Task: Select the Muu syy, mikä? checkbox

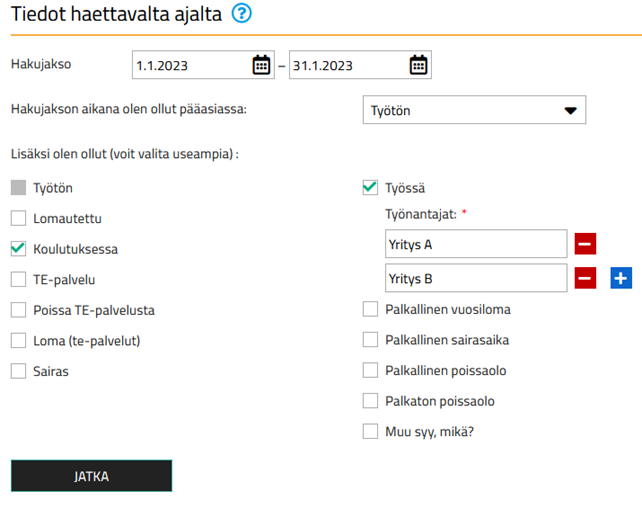Action: tap(370, 431)
